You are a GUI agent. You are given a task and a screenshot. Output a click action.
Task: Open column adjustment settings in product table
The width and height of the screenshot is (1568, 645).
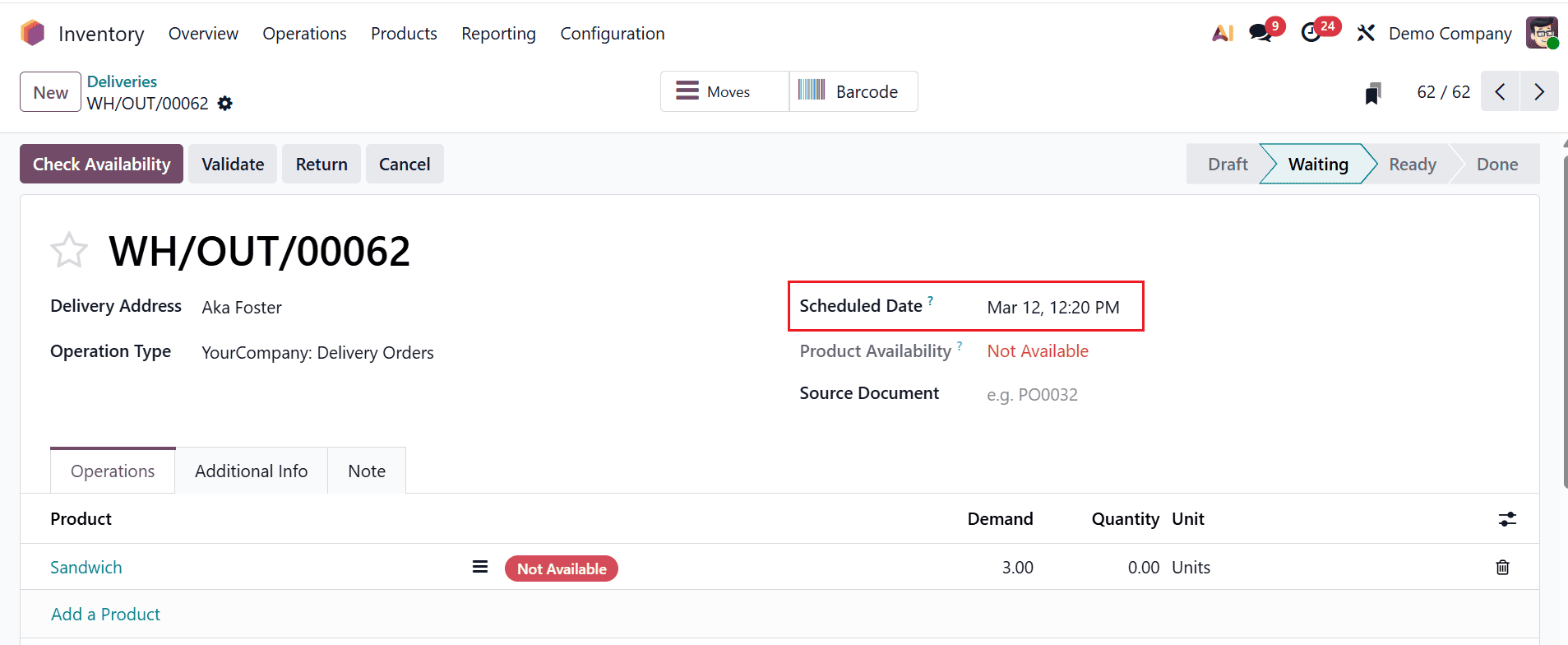point(1506,519)
